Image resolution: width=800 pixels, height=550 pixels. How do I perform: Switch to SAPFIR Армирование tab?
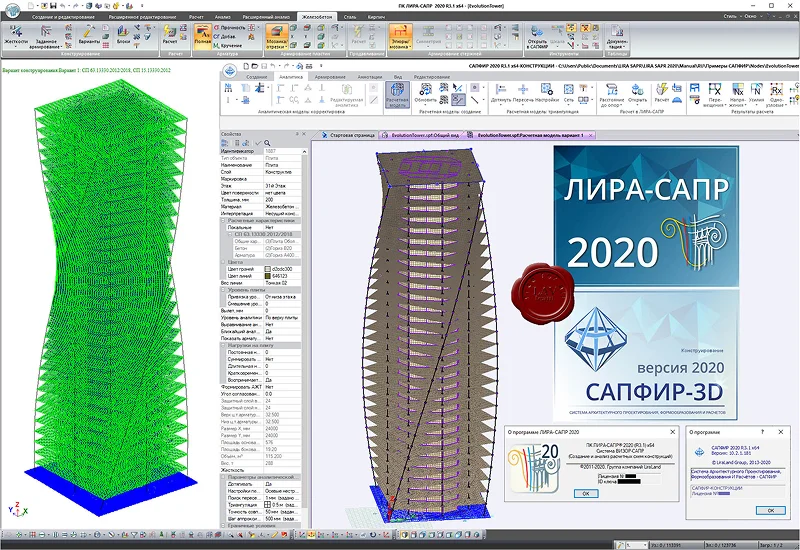click(x=330, y=77)
